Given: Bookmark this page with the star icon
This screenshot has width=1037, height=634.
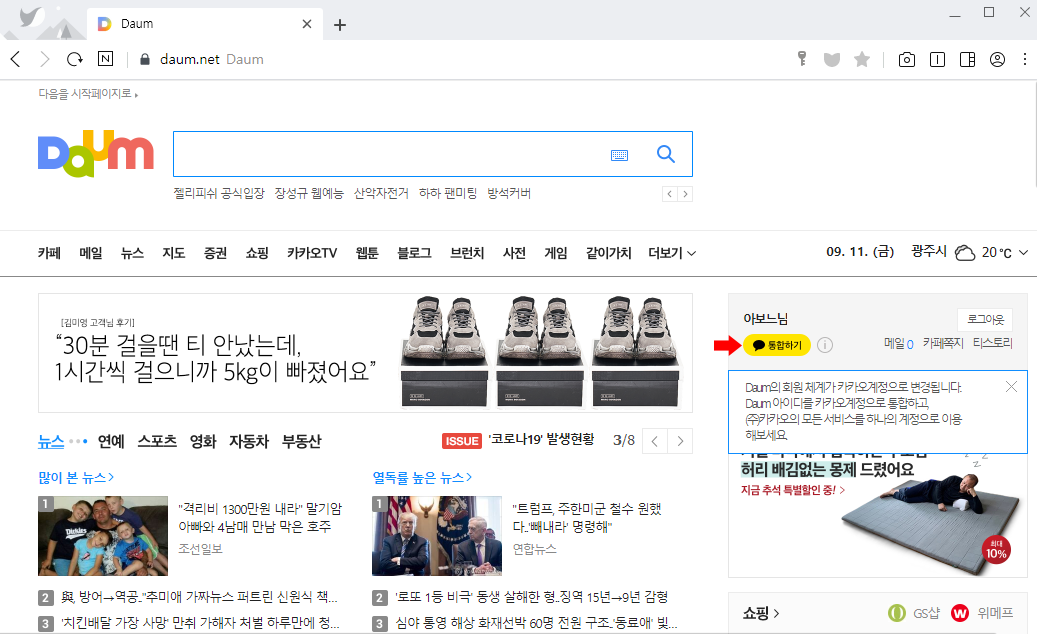Looking at the screenshot, I should pos(862,60).
